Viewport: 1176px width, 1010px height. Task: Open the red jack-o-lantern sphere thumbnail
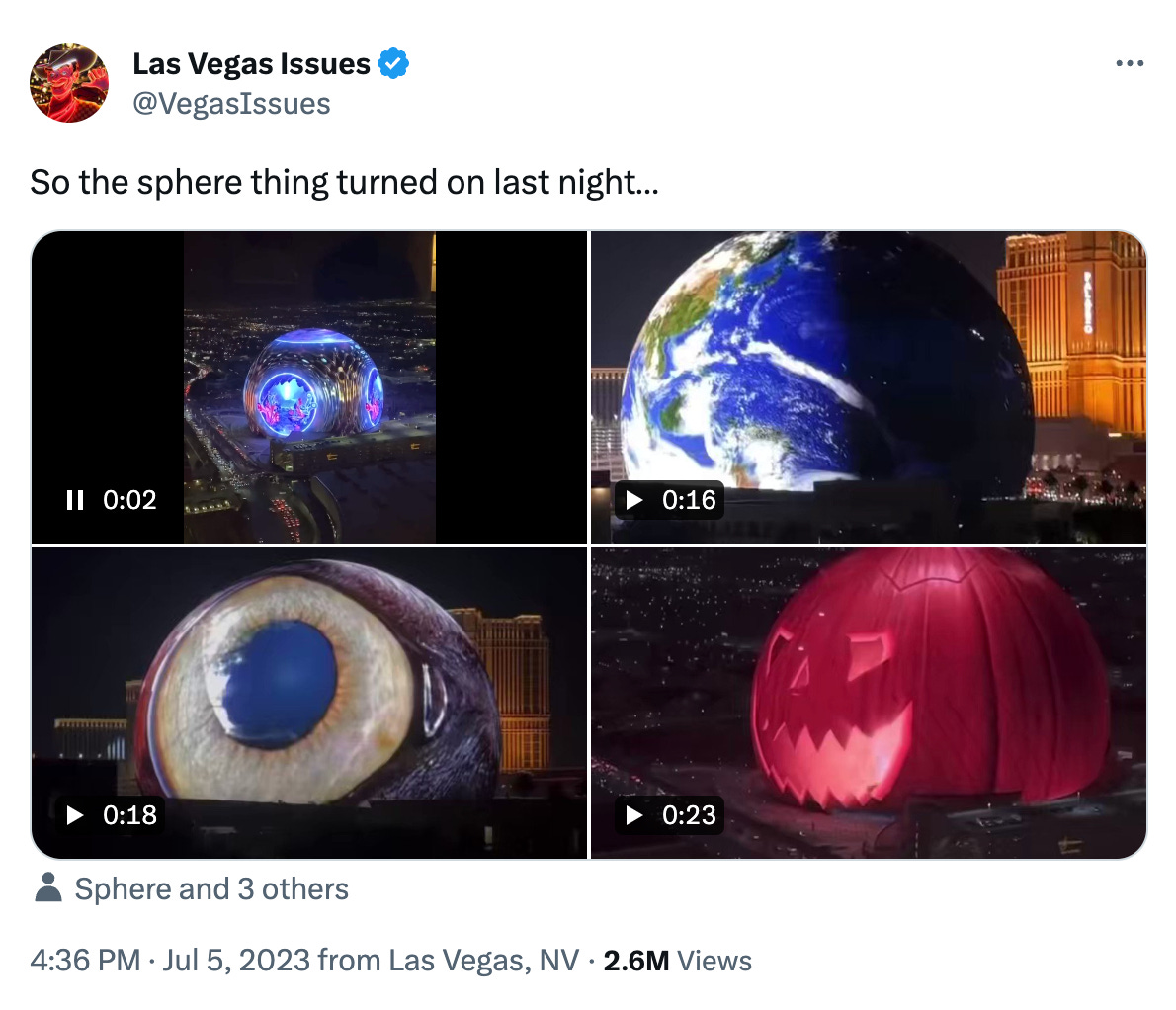coord(869,703)
